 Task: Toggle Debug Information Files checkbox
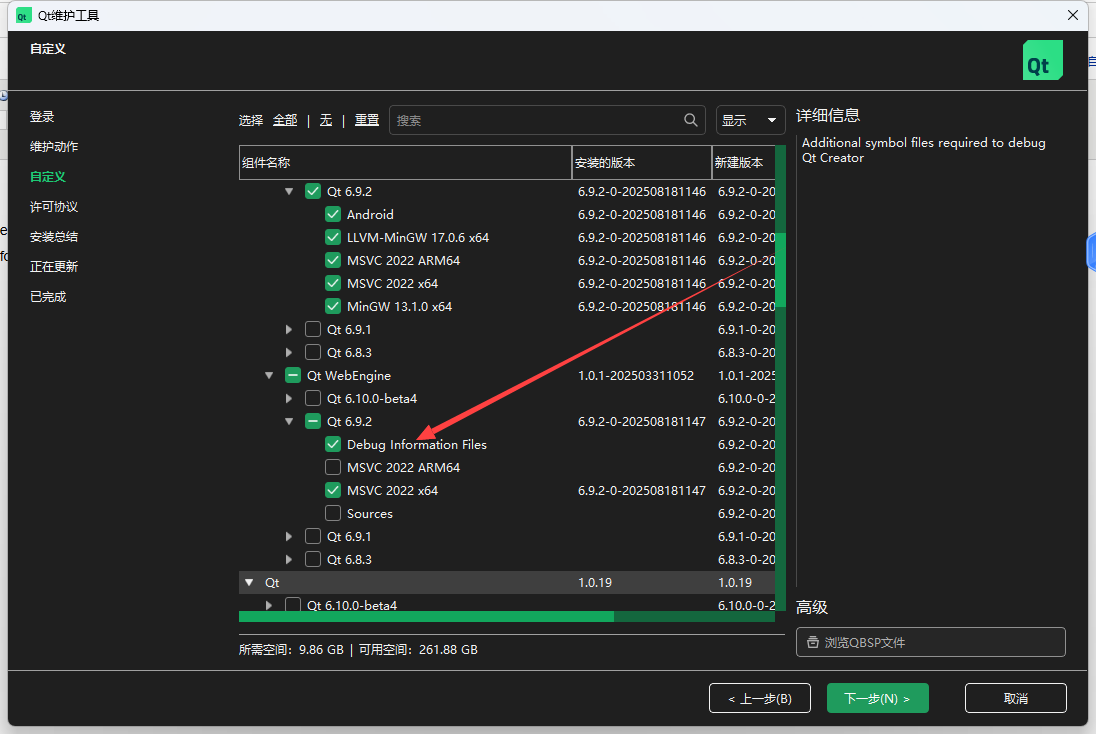pos(333,445)
